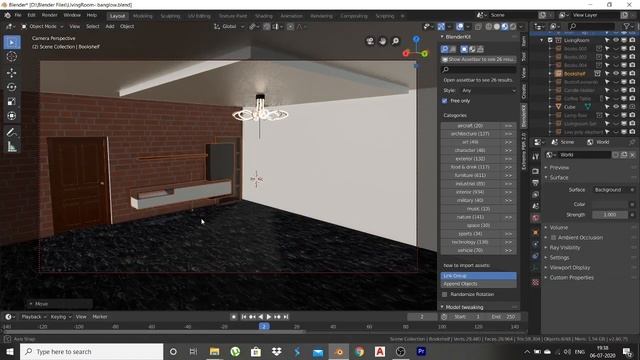Enable the Ambient Occlusion checkbox
The image size is (640, 360).
pyautogui.click(x=553, y=238)
